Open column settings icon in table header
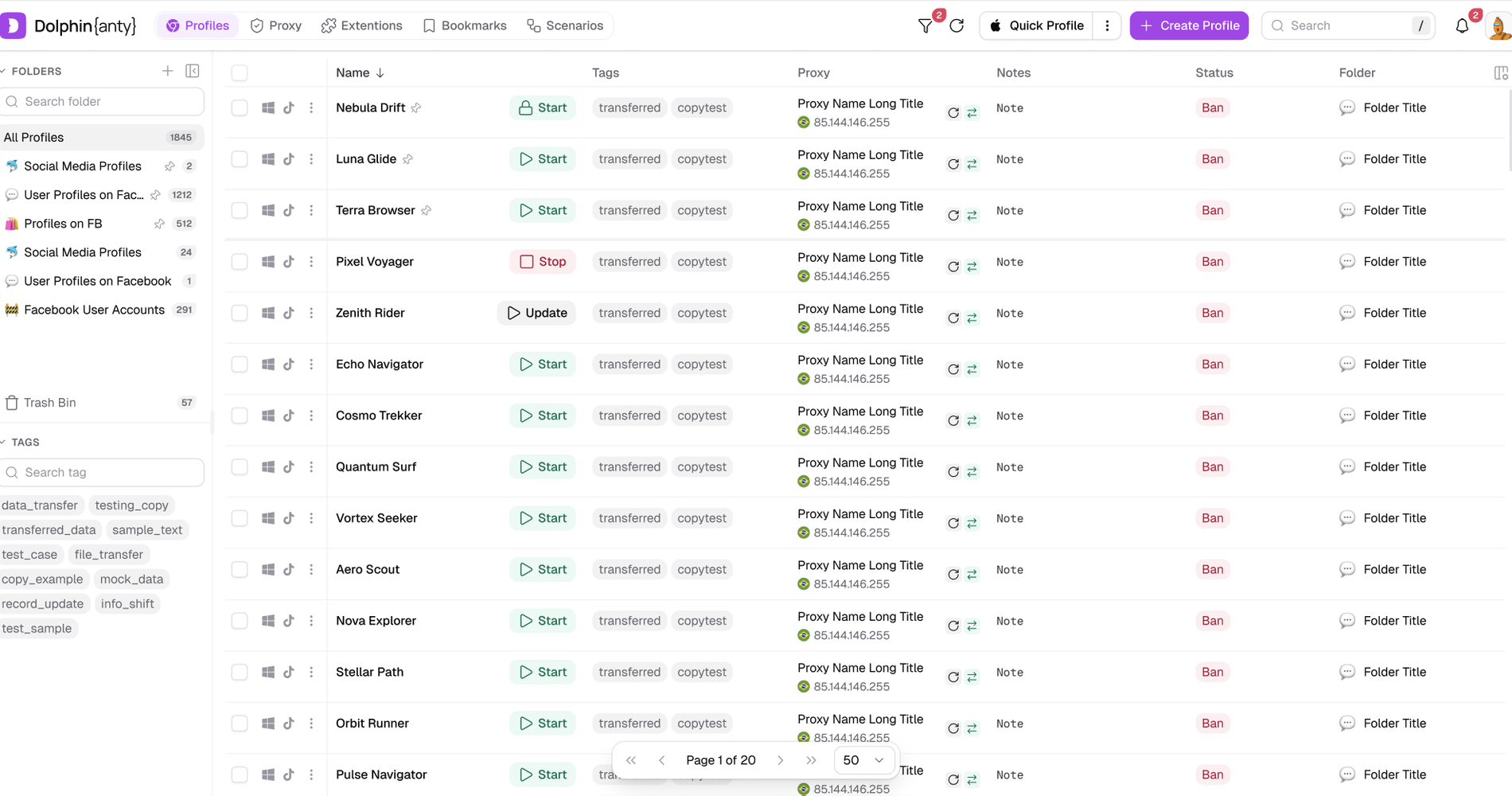Image resolution: width=1512 pixels, height=796 pixels. click(x=1501, y=72)
